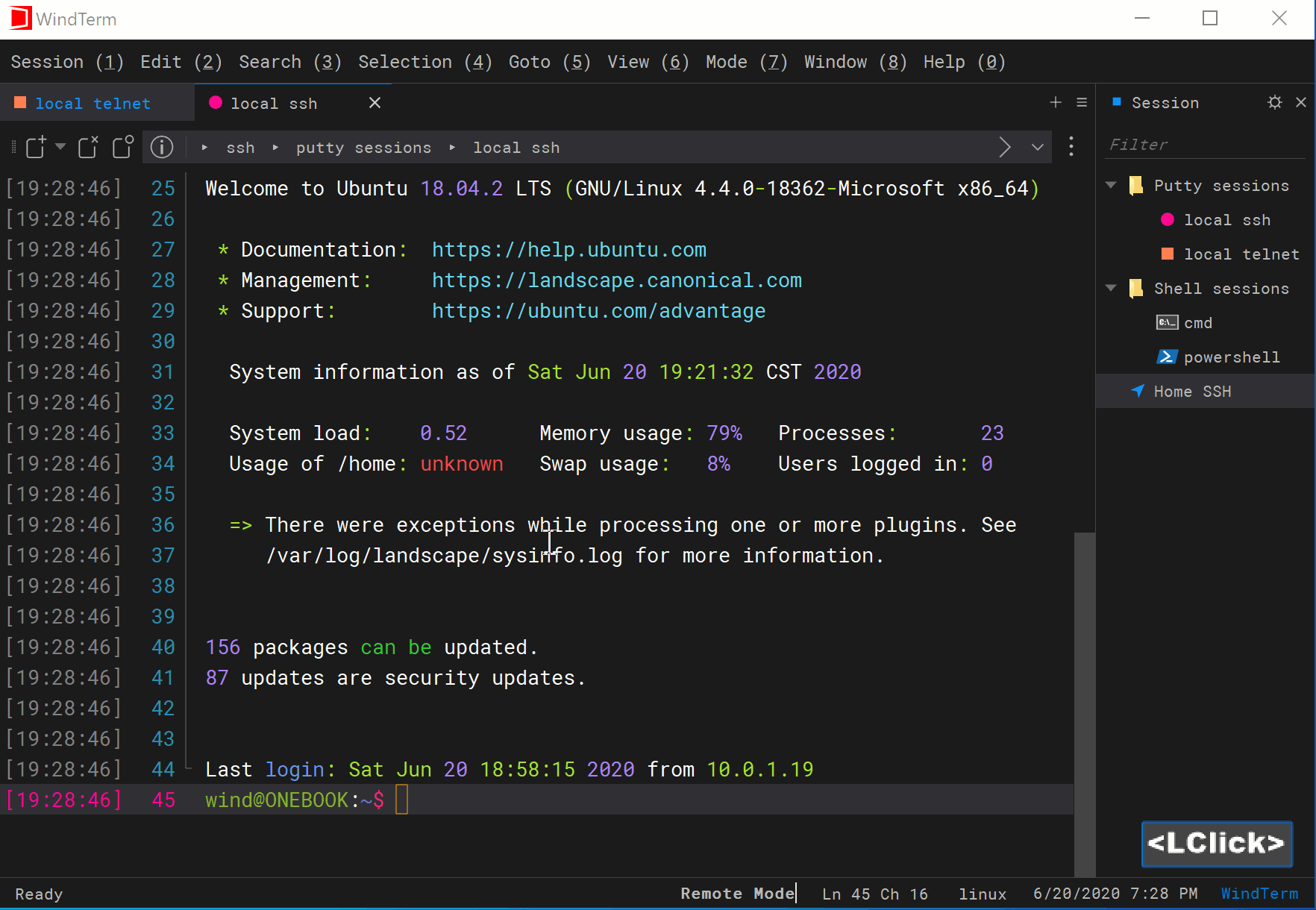Close the local ssh tab
Viewport: 1316px width, 910px height.
coord(375,103)
